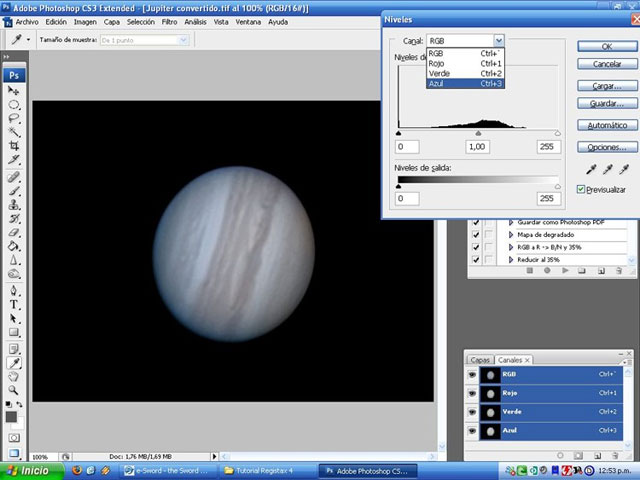Click the midtone gray input slider
Image resolution: width=640 pixels, height=480 pixels.
(478, 132)
